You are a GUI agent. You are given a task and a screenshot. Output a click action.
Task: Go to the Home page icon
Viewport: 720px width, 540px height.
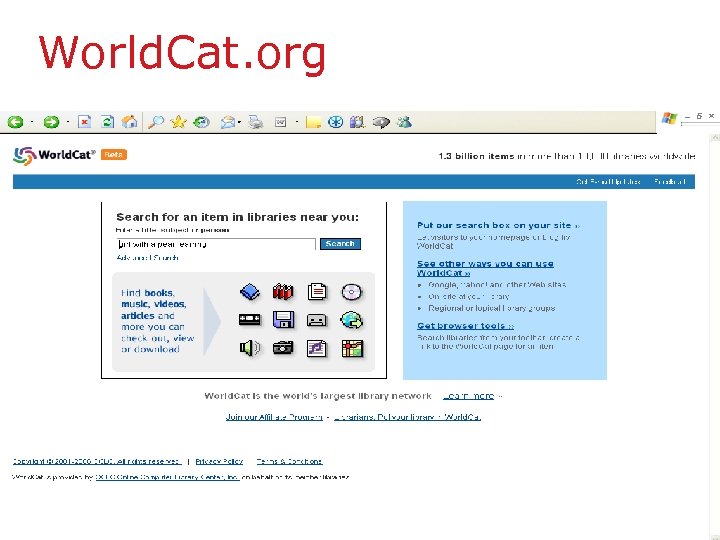(129, 122)
